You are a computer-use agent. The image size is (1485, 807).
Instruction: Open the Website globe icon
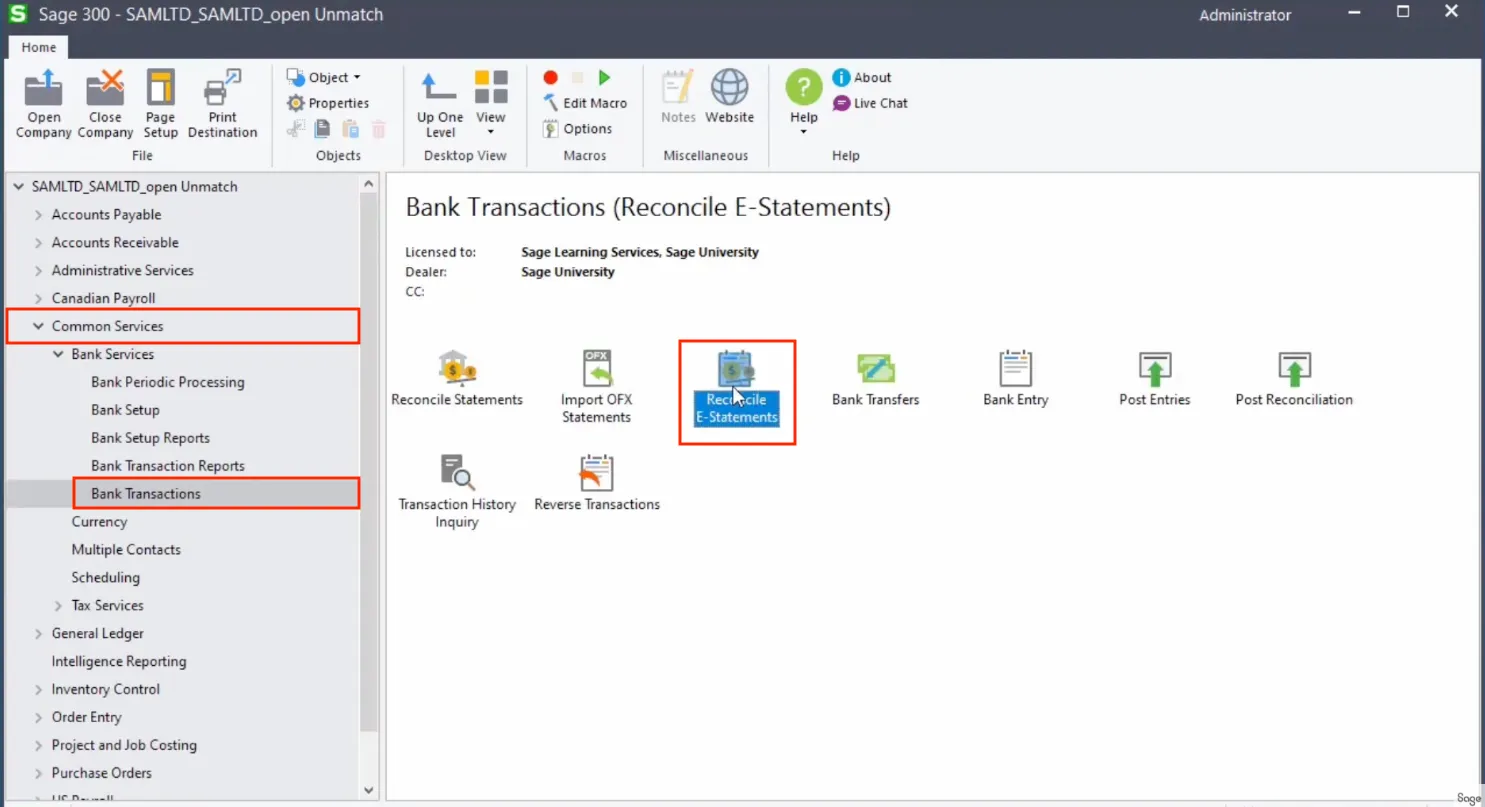click(730, 97)
